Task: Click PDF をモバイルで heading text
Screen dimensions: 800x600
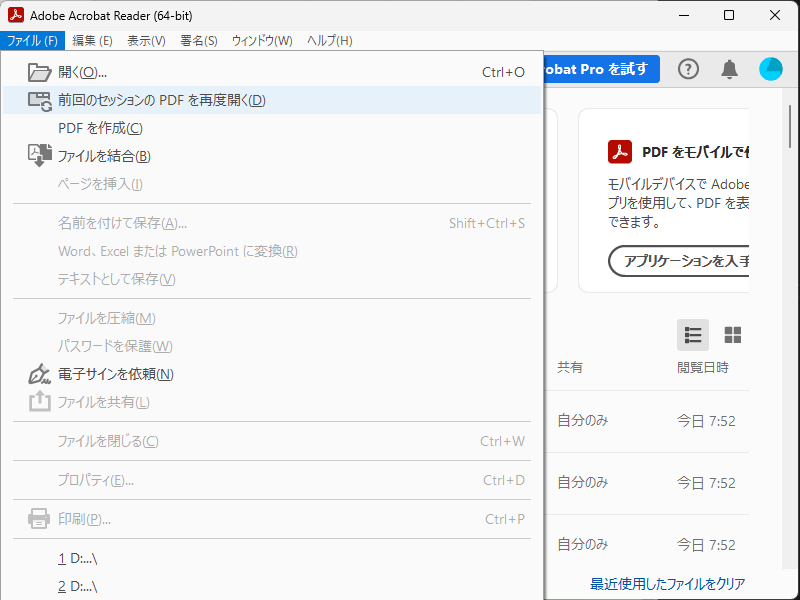Action: pyautogui.click(x=695, y=152)
